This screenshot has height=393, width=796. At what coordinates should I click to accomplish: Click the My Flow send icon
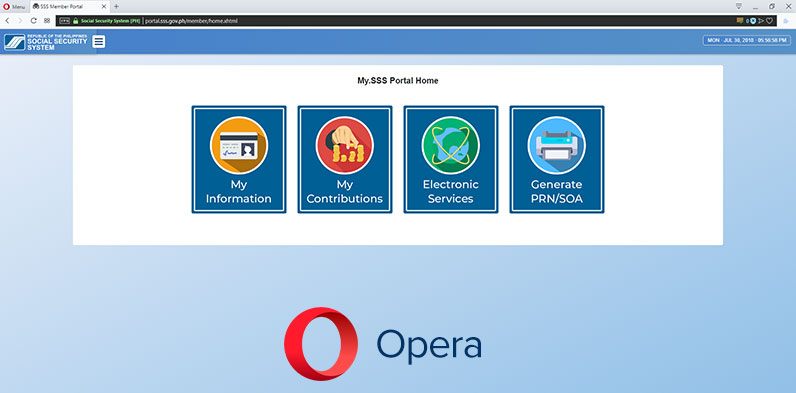point(761,21)
